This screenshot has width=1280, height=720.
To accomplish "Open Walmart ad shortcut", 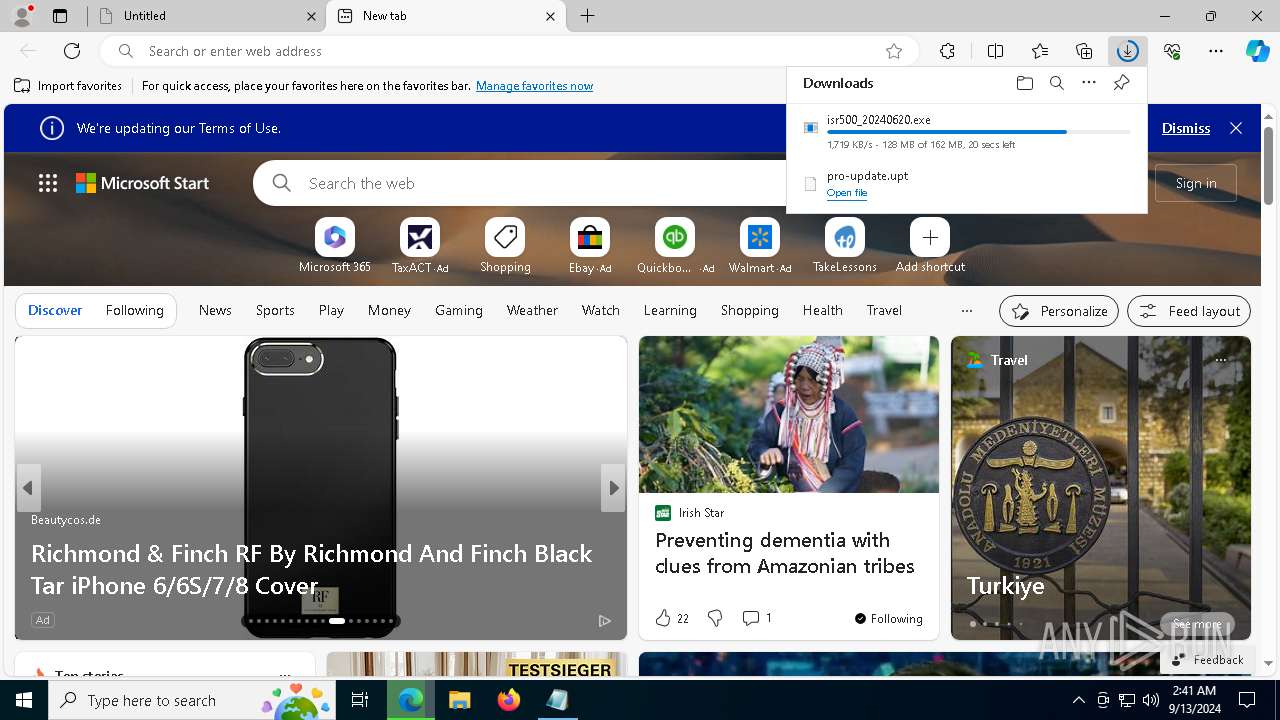I will point(760,246).
